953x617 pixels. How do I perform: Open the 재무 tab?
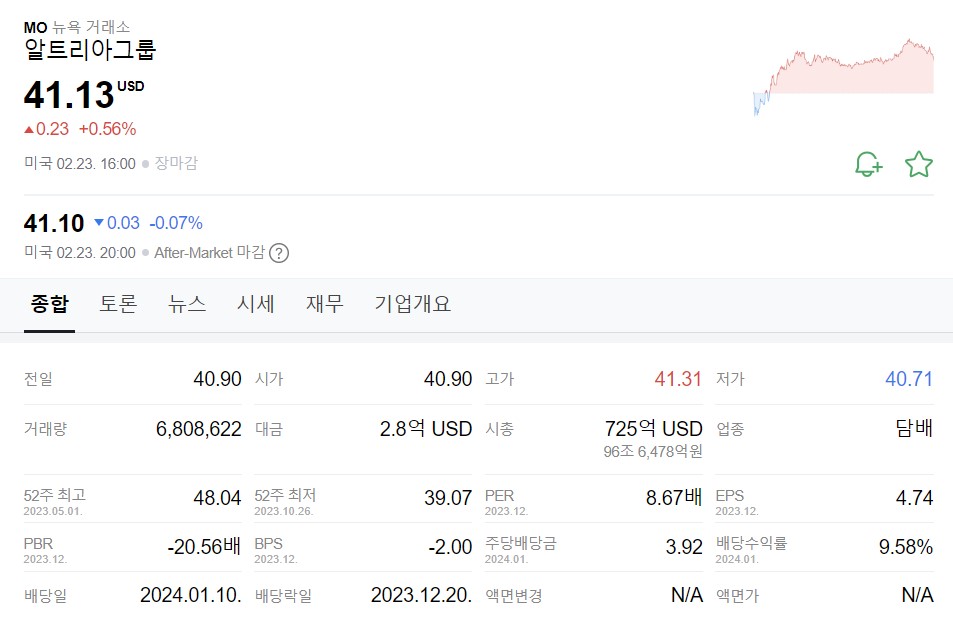(x=325, y=303)
